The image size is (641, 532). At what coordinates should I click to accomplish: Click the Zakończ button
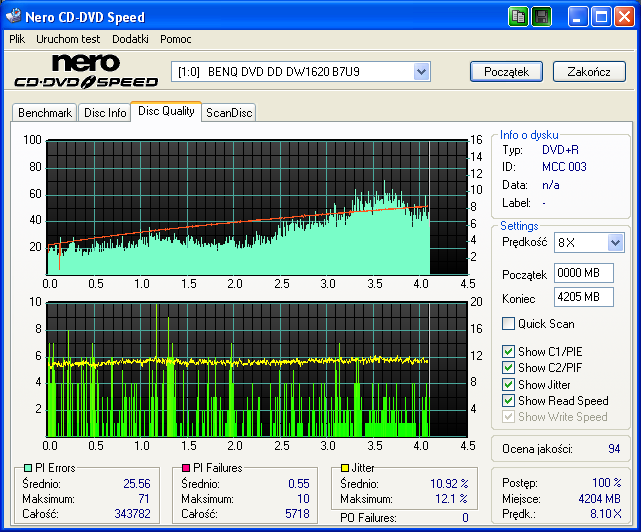click(x=589, y=72)
